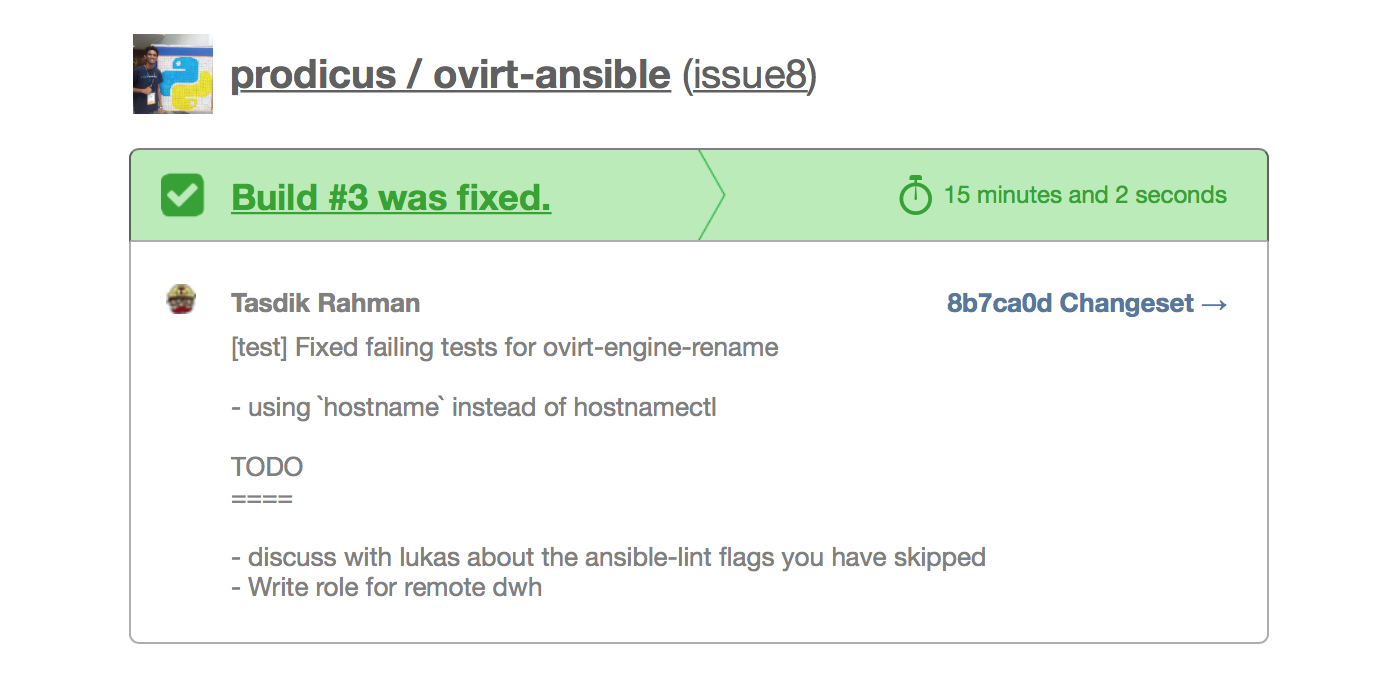Screen dimensions: 1394x684
Task: Click the line mentioning hostnamectl
Action: point(474,407)
